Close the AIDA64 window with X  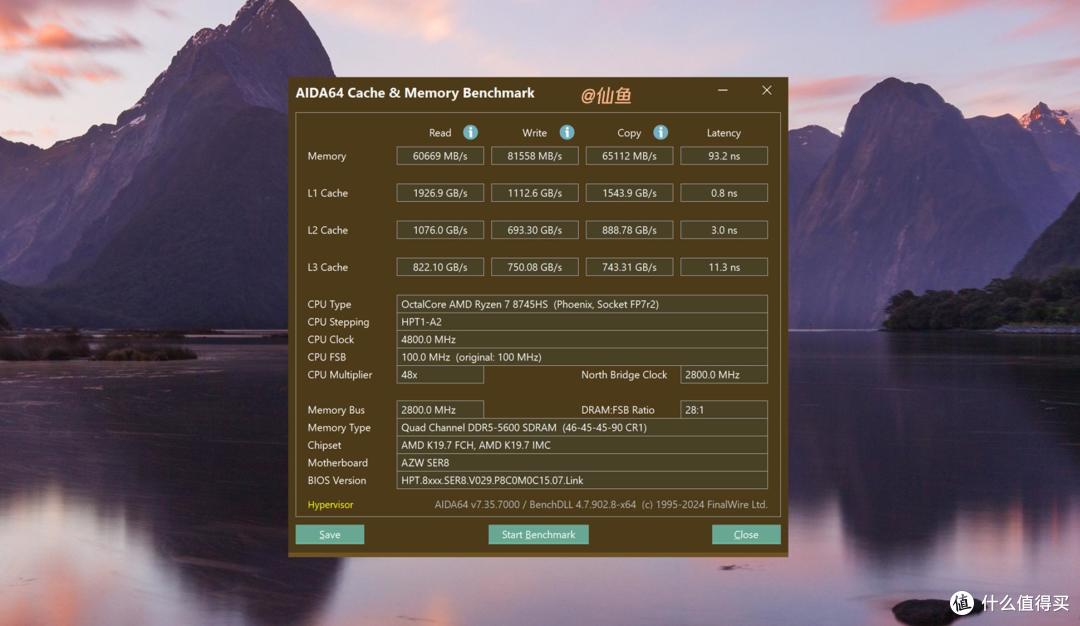tap(767, 90)
